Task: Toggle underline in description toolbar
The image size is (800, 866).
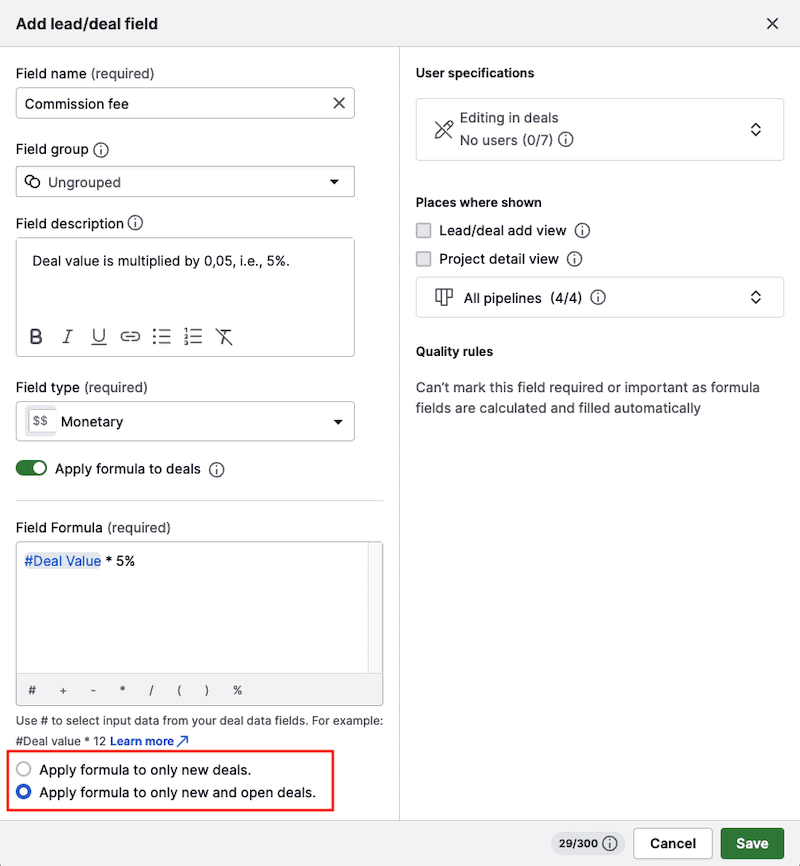Action: click(98, 337)
